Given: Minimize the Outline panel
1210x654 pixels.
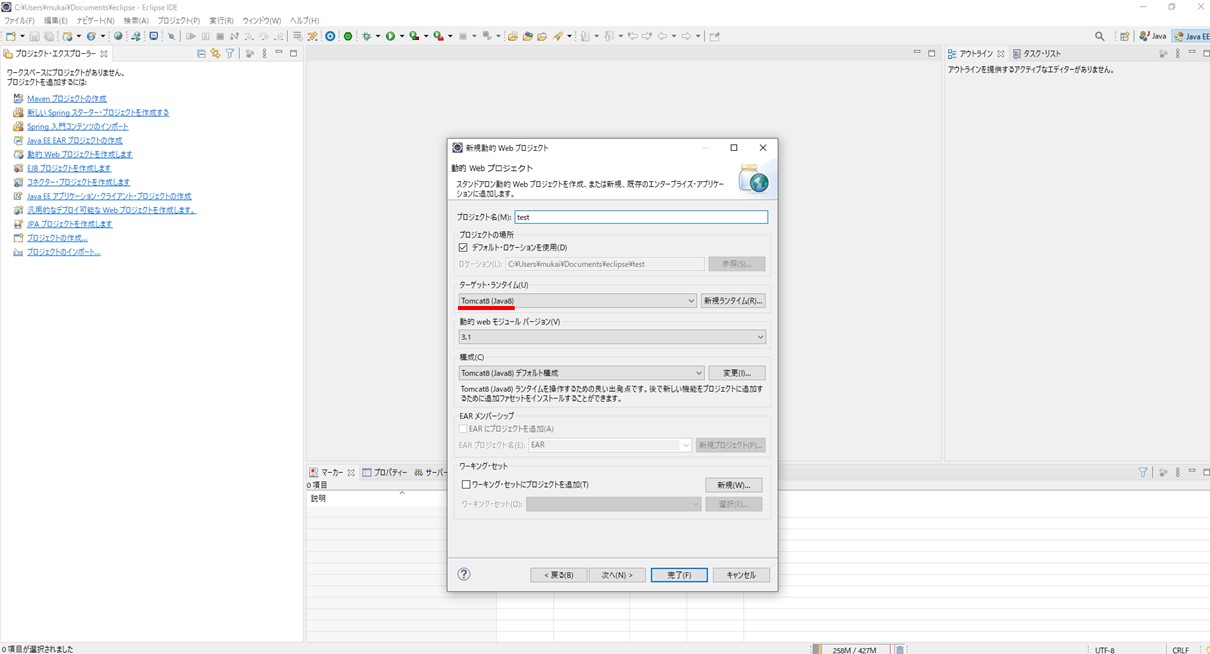Looking at the screenshot, I should [1192, 53].
